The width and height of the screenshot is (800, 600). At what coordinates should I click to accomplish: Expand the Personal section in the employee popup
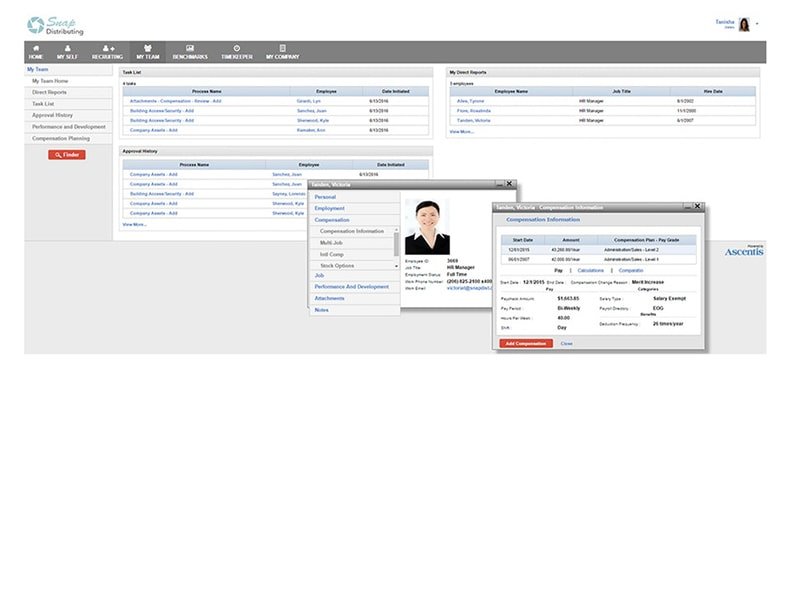[325, 197]
